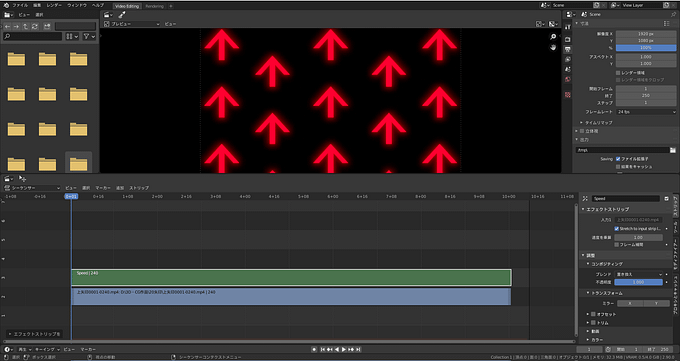Click the current frame playhead marker 0+01

71,197
